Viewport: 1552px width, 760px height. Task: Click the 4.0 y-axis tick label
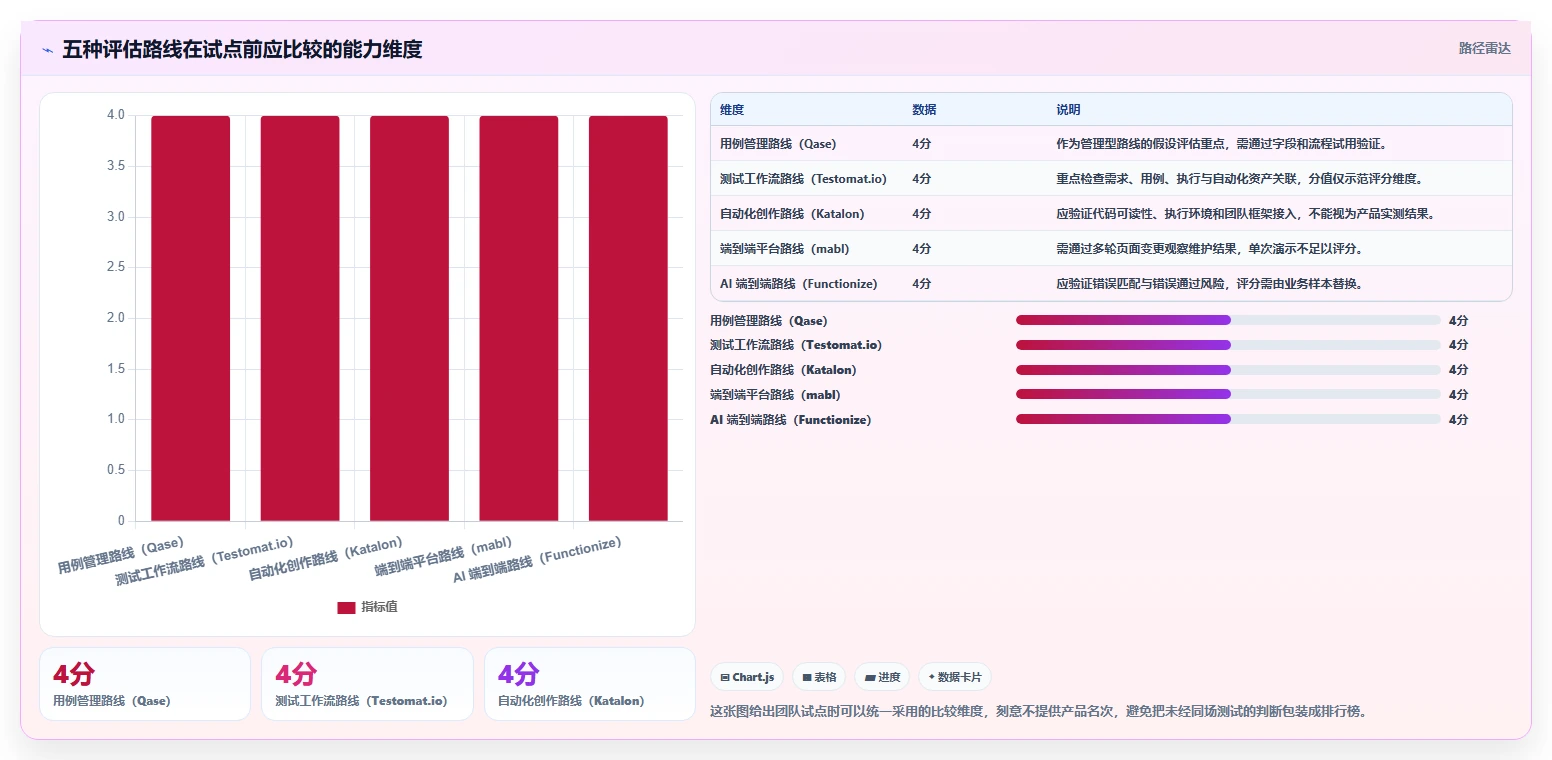point(116,115)
